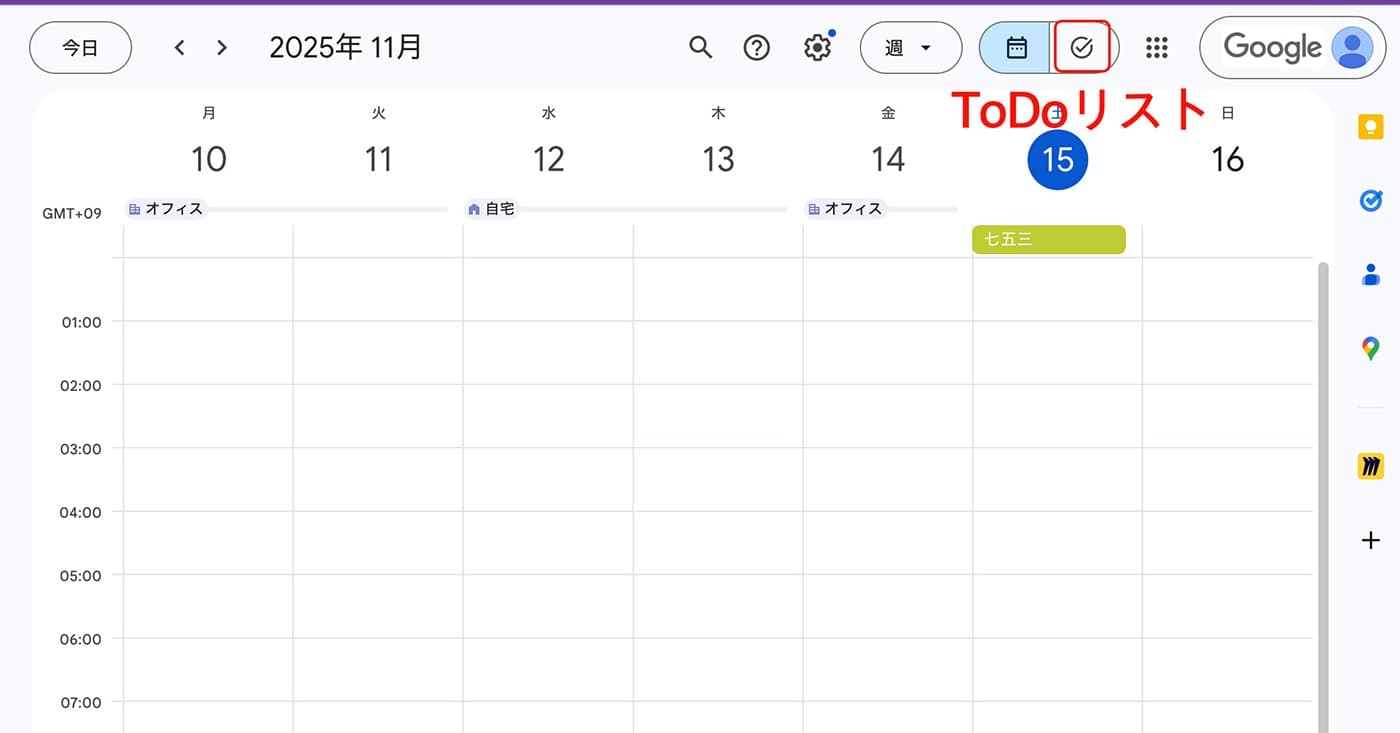
Task: Go to the previous week
Action: [x=179, y=47]
